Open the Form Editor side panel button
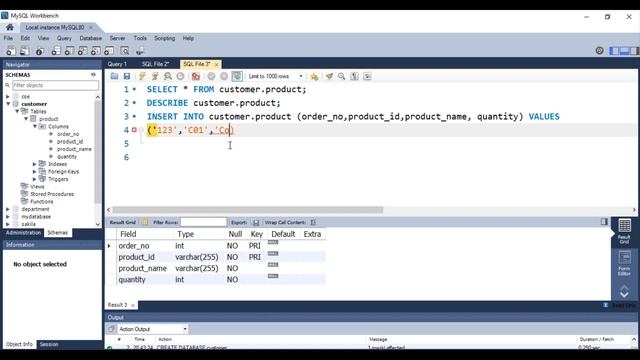Image resolution: width=640 pixels, height=360 pixels. click(624, 263)
